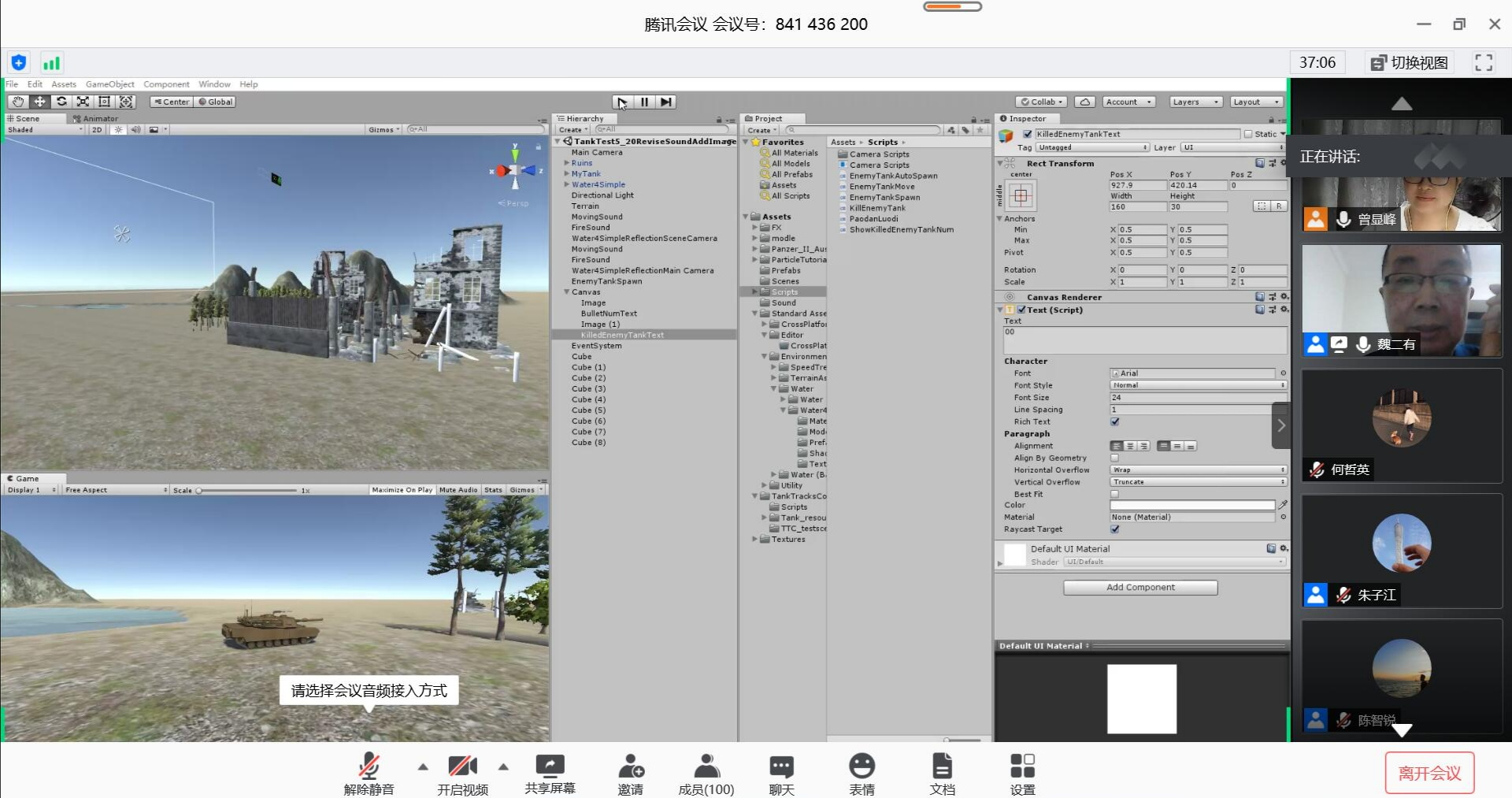Click center horizontal alignment icon
The image size is (1512, 798).
[x=1130, y=446]
